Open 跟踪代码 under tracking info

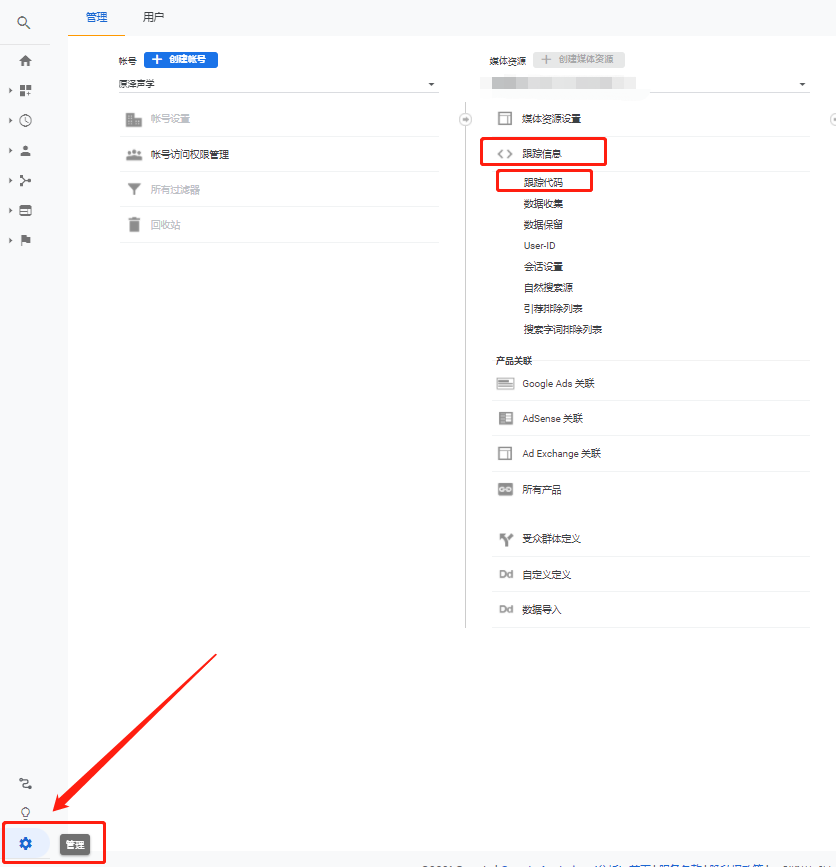(x=543, y=182)
